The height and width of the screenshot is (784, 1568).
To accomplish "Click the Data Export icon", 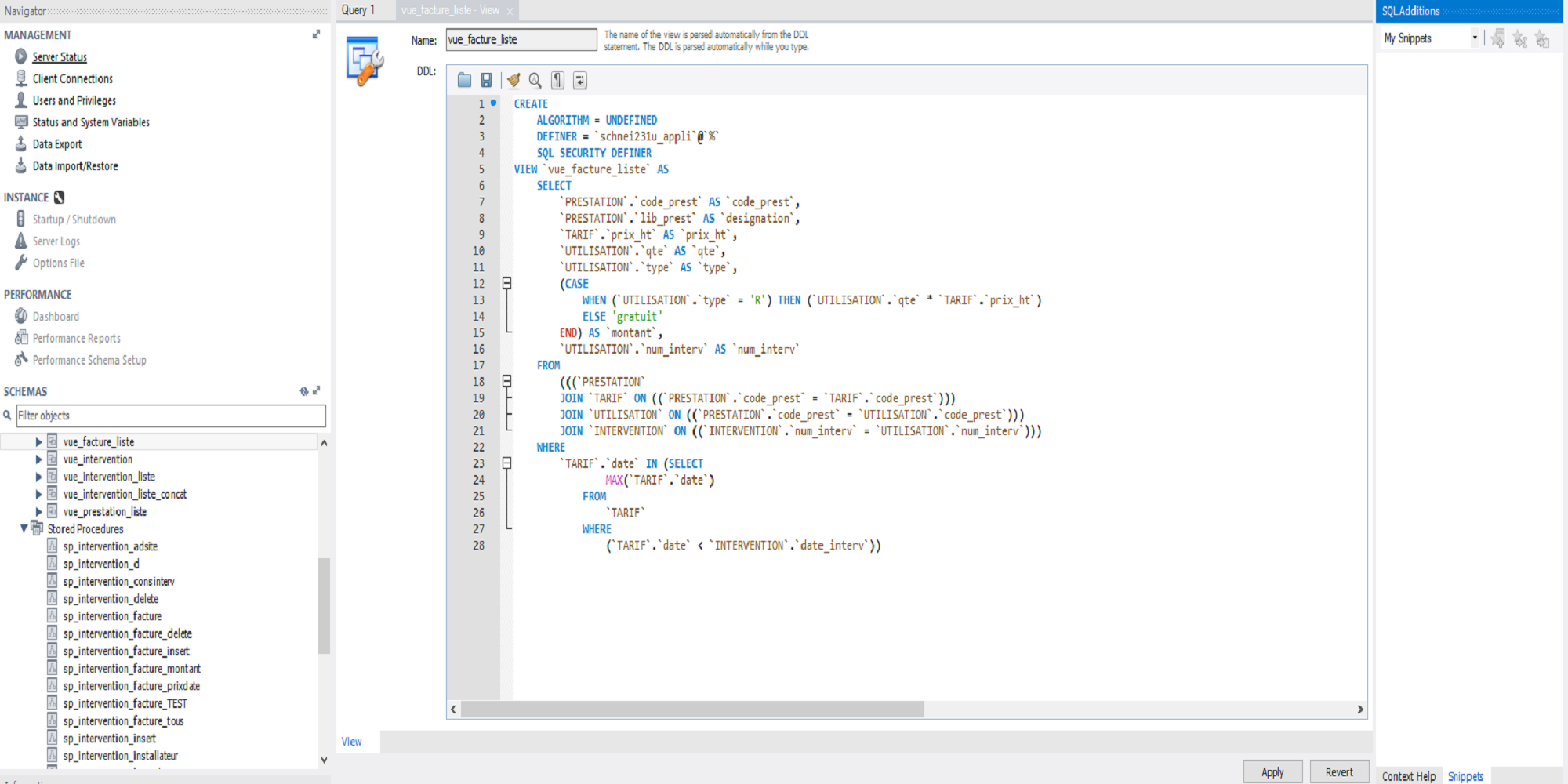I will pyautogui.click(x=21, y=143).
